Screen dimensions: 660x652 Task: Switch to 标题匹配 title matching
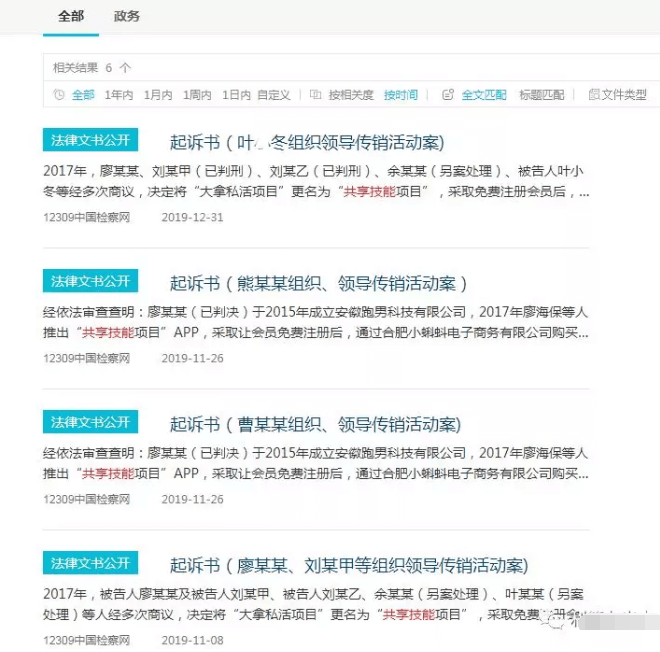click(x=541, y=95)
